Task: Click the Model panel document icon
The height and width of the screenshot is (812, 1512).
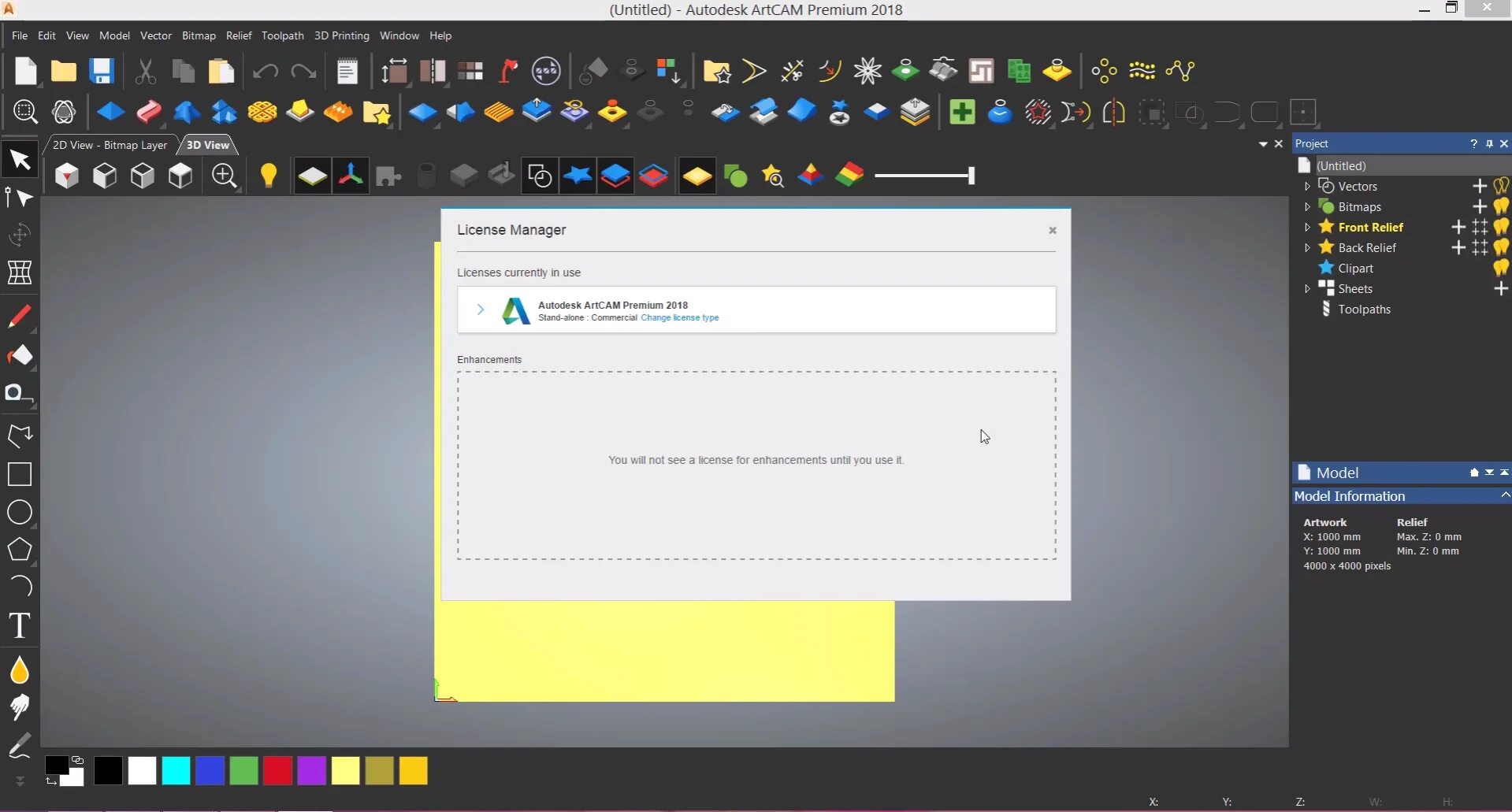Action: (x=1304, y=473)
